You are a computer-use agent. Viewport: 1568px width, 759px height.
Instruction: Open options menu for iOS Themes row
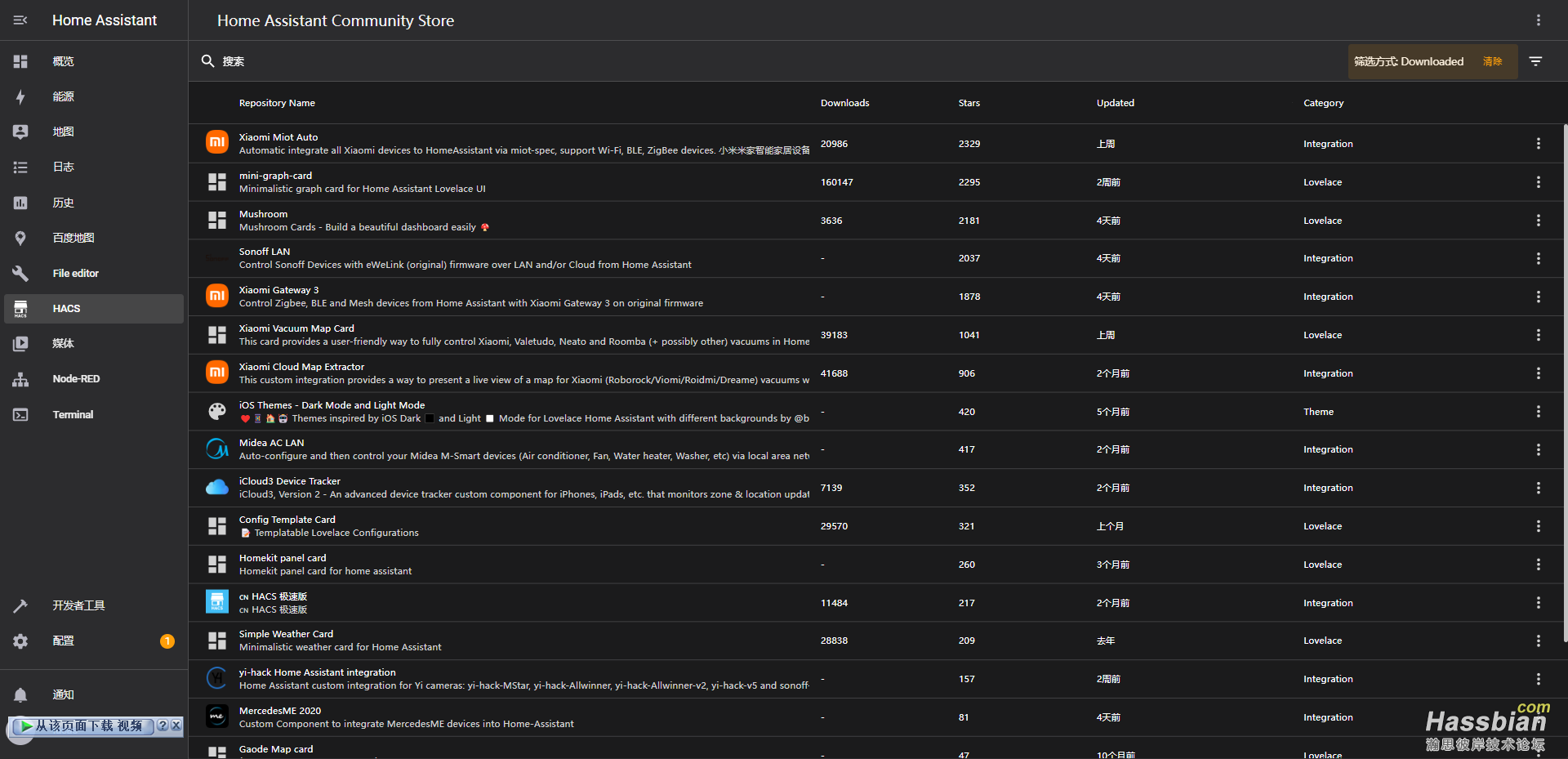coord(1538,412)
